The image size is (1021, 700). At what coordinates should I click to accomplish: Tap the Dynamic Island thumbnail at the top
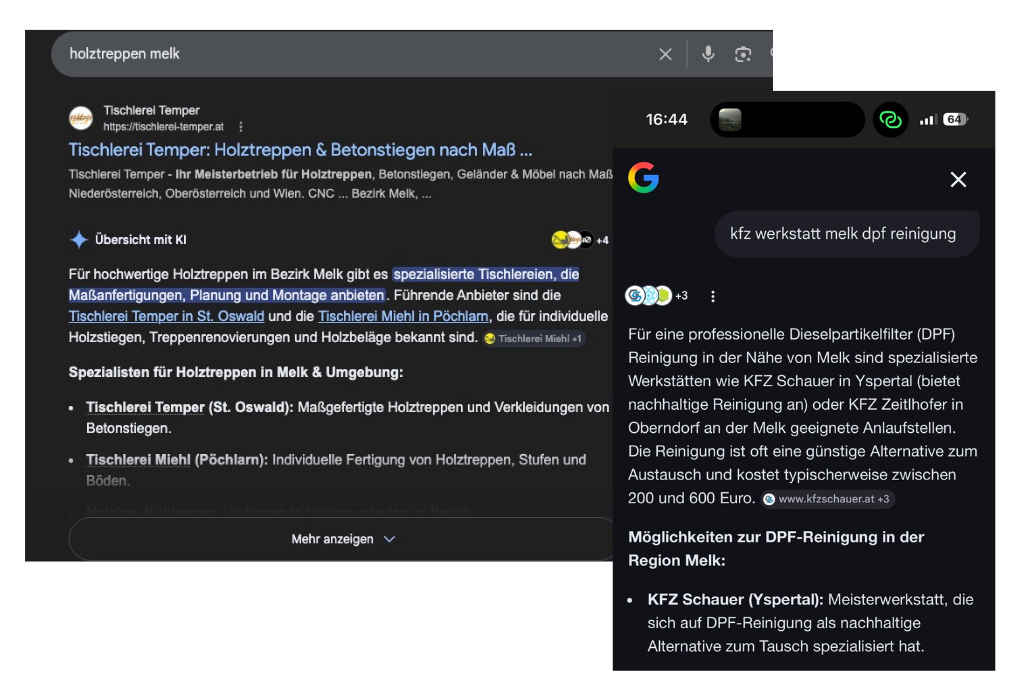click(x=730, y=119)
